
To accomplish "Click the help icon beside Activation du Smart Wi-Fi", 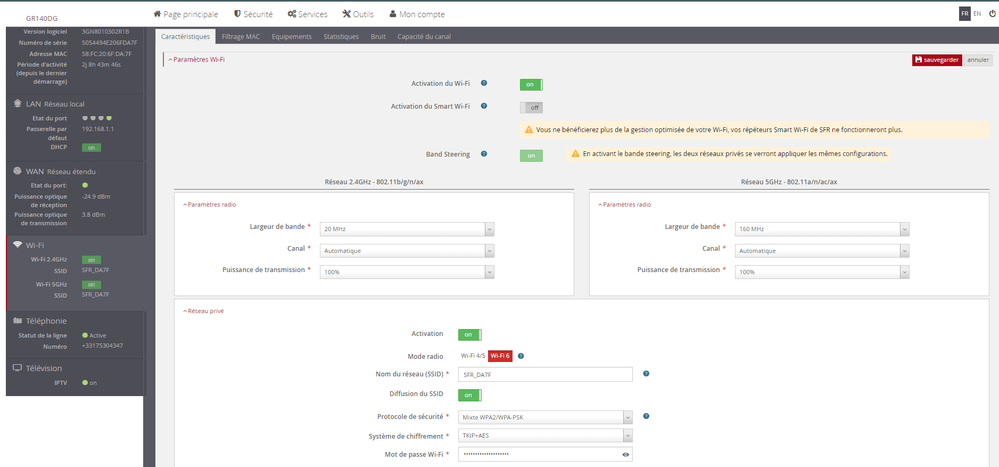I will pos(484,106).
